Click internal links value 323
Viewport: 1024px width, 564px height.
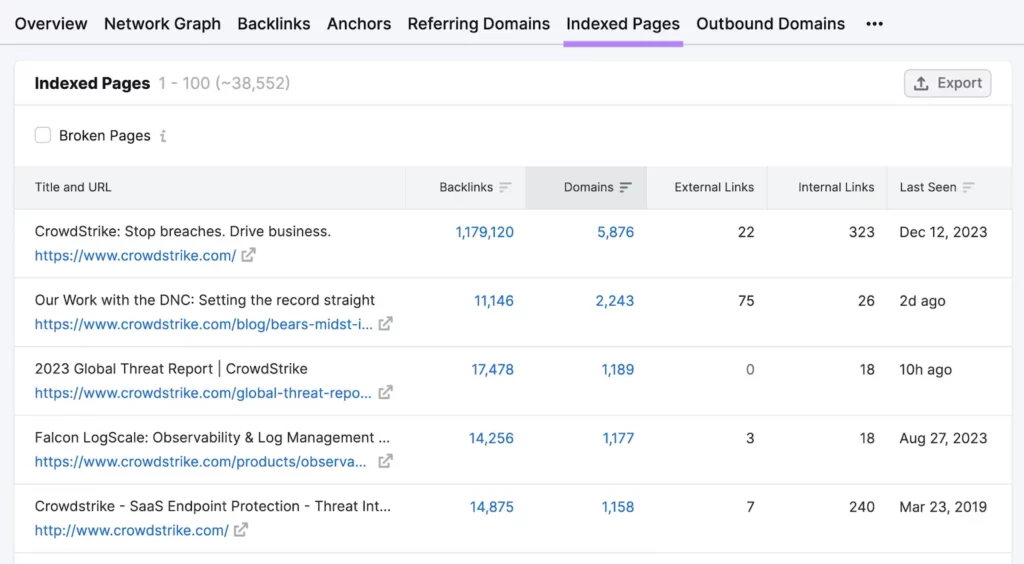click(x=861, y=232)
